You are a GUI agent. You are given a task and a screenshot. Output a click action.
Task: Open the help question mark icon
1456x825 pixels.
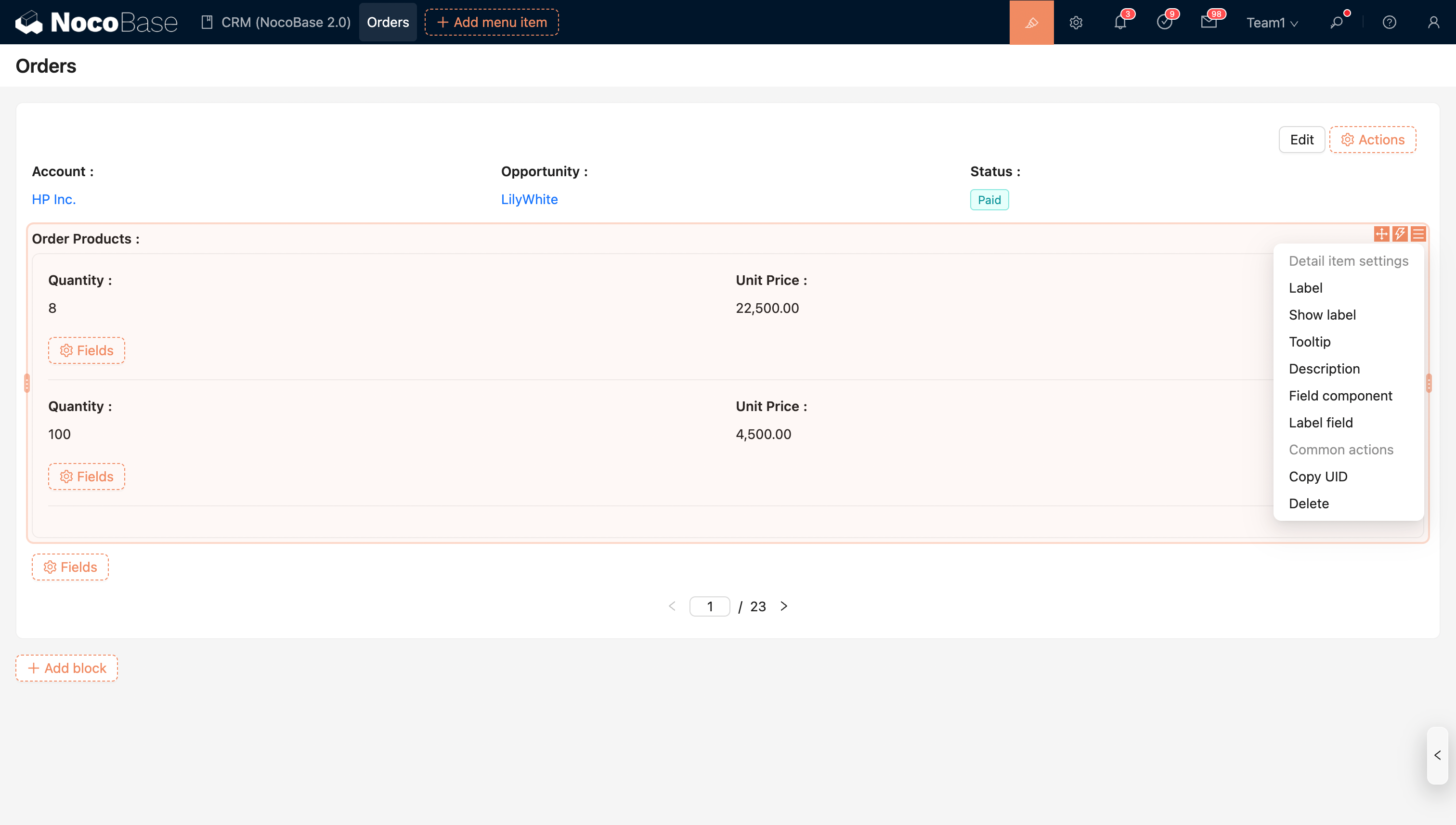point(1389,22)
